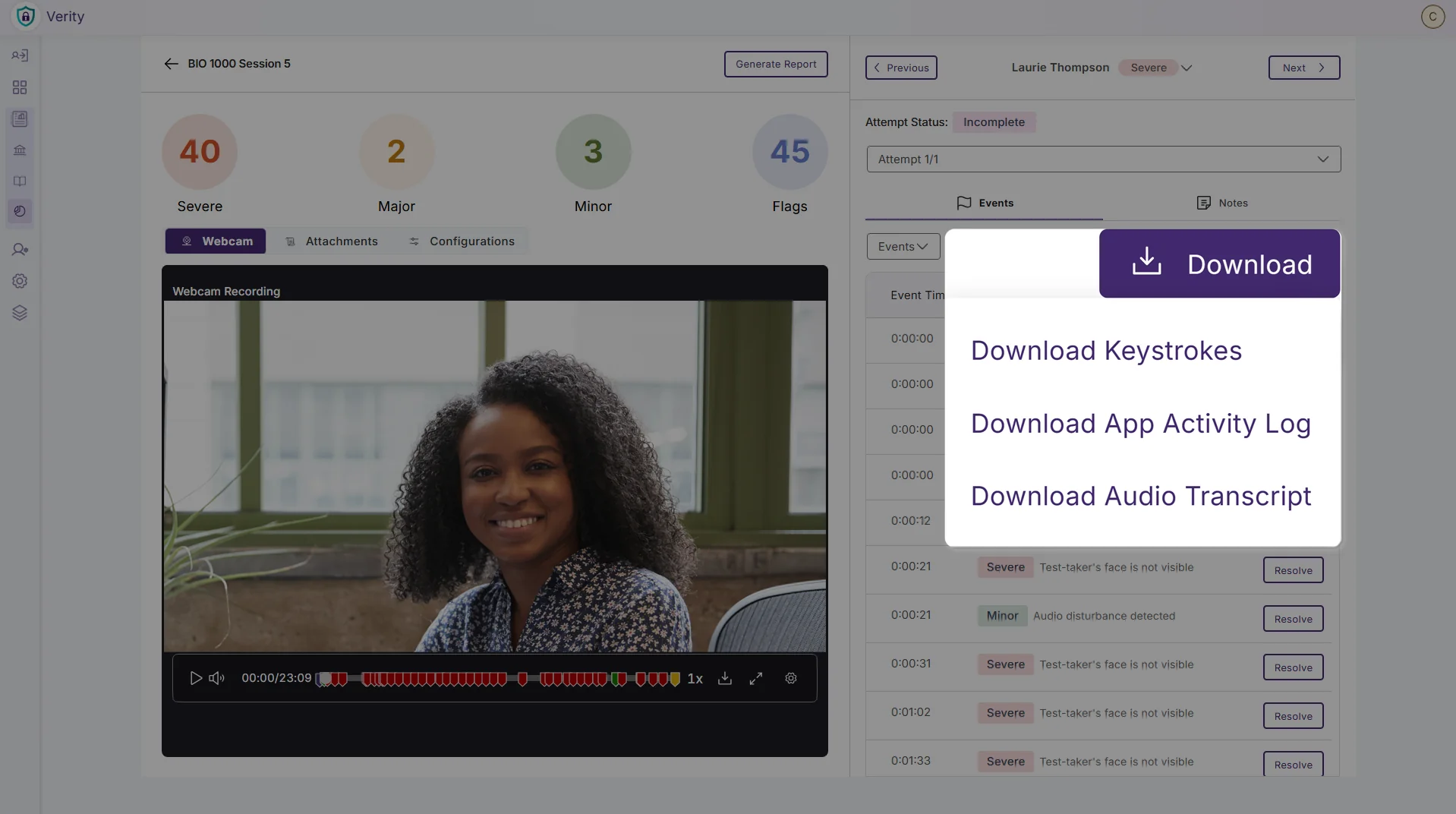This screenshot has width=1456, height=814.
Task: Click the Generate Report button
Action: coord(775,64)
